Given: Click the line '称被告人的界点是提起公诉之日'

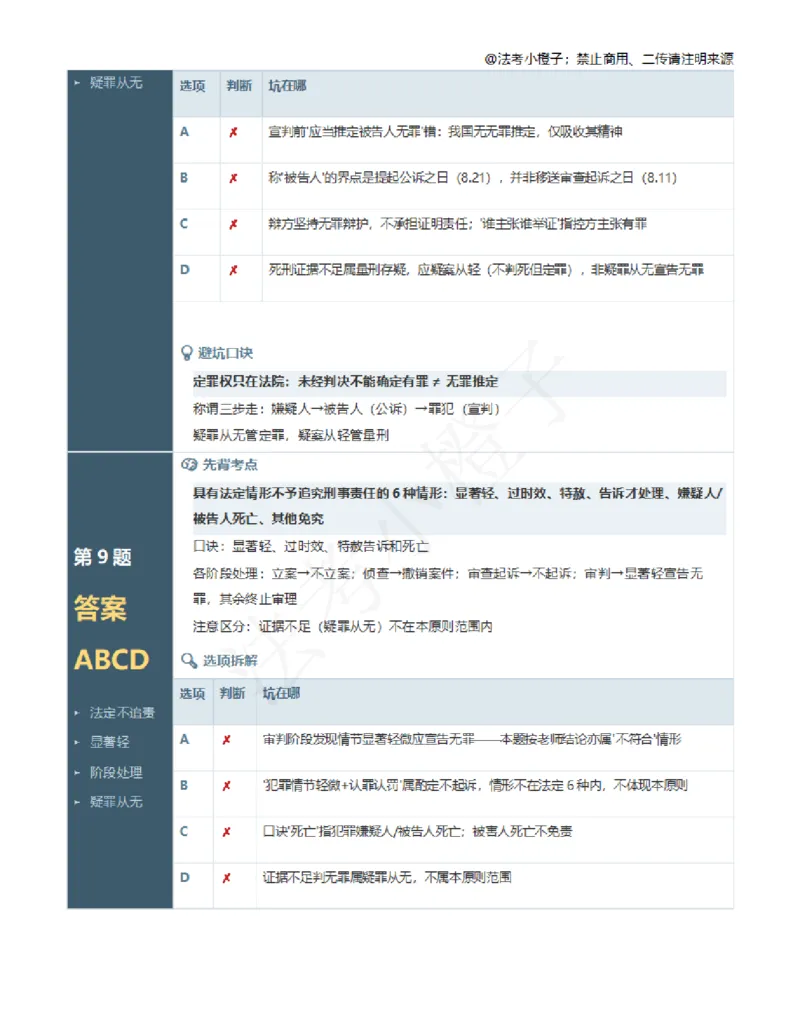Looking at the screenshot, I should click(x=473, y=178).
